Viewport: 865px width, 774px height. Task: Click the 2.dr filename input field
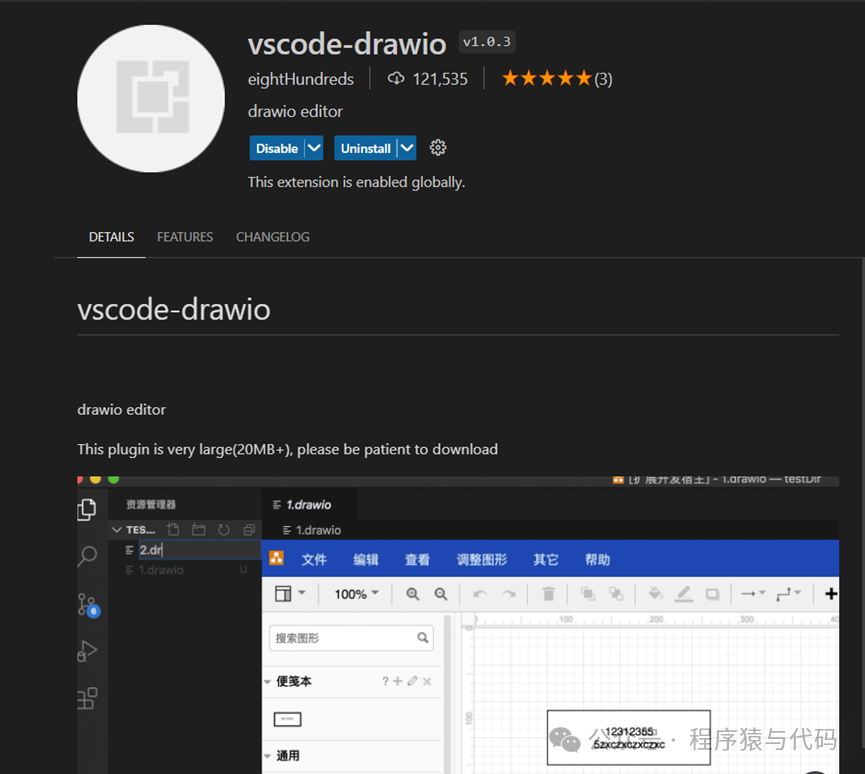click(199, 550)
